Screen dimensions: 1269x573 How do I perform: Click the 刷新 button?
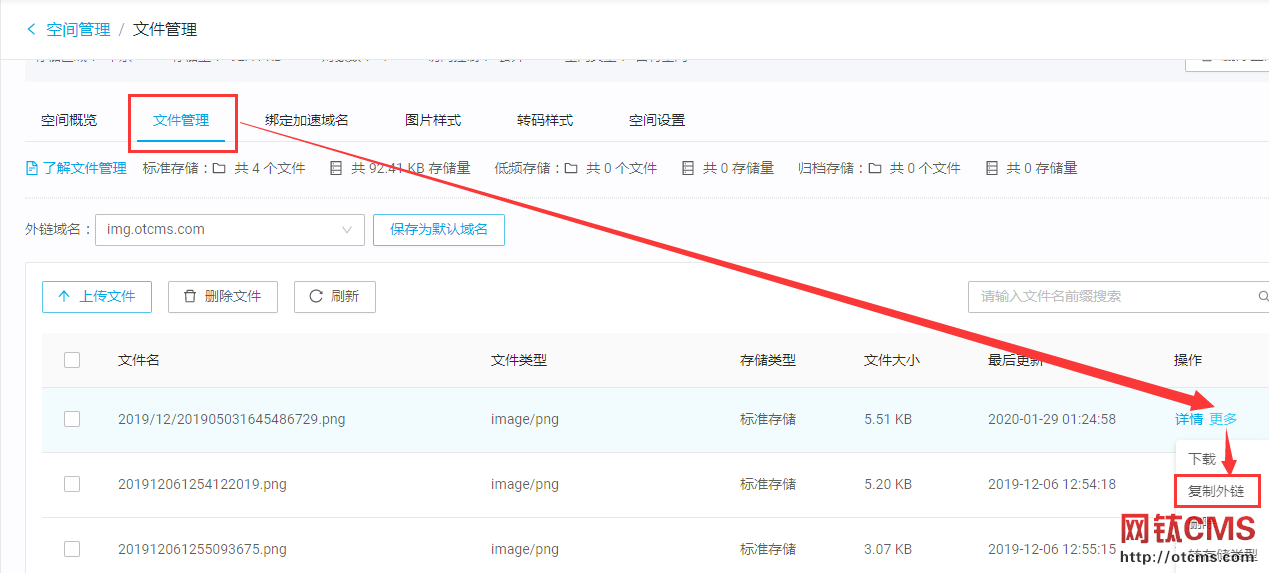(334, 296)
